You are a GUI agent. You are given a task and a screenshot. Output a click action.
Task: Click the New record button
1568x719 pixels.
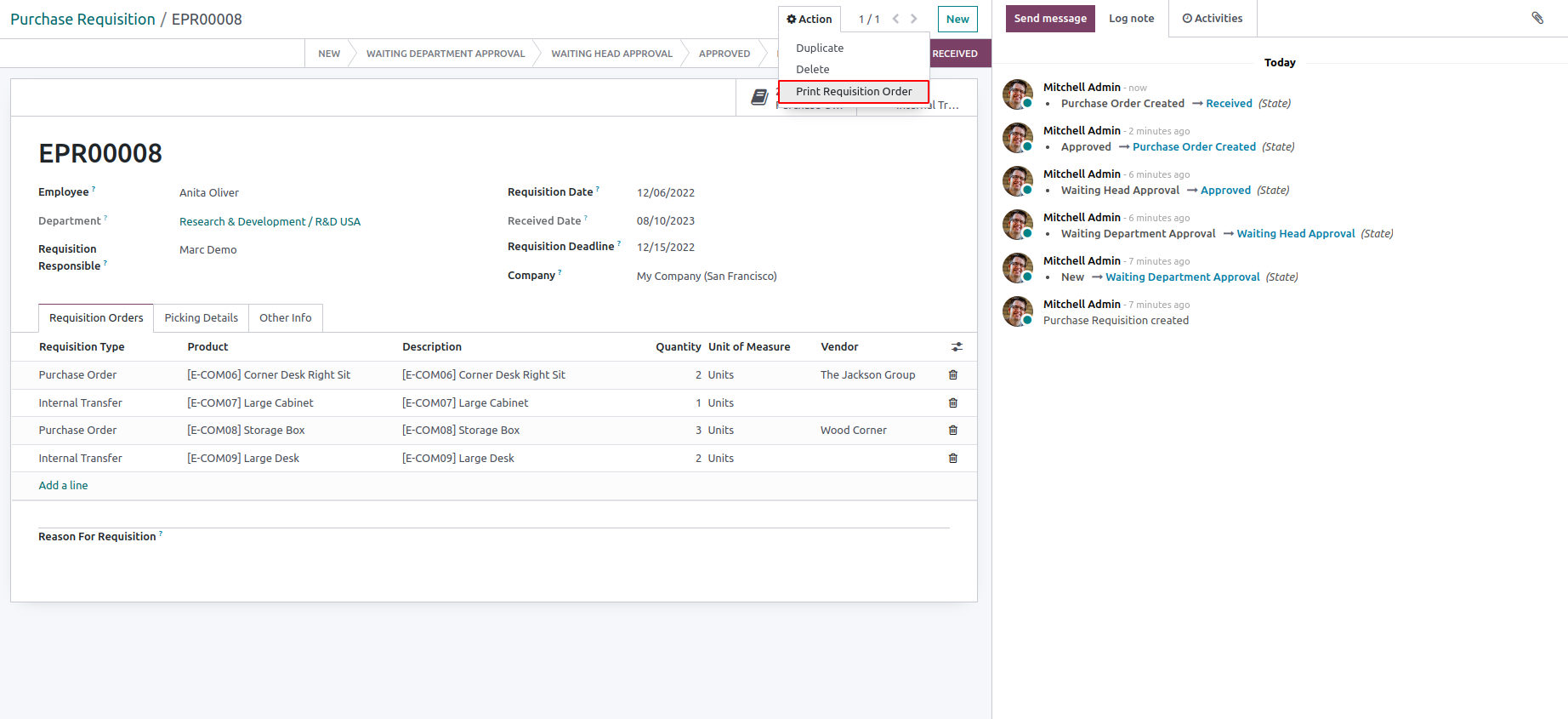click(957, 19)
